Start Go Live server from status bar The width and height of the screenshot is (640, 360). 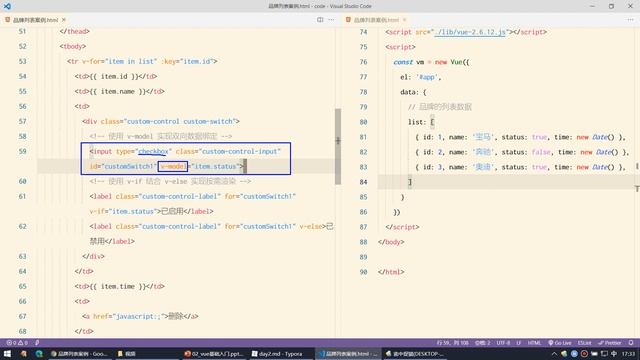560,343
